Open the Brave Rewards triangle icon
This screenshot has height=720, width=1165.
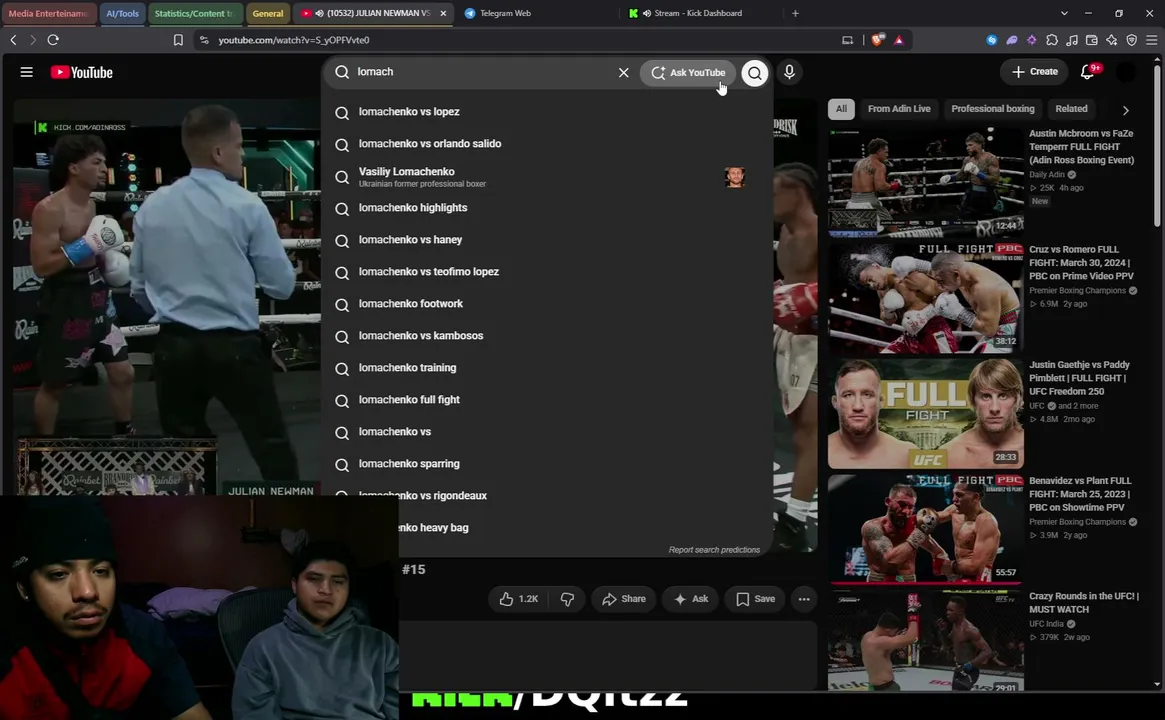899,40
